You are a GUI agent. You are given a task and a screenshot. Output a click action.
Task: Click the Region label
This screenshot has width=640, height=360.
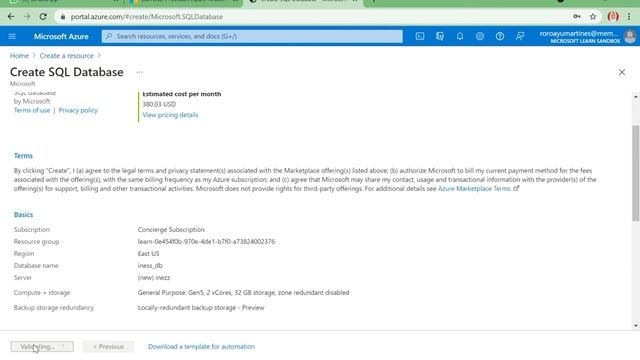pos(24,253)
